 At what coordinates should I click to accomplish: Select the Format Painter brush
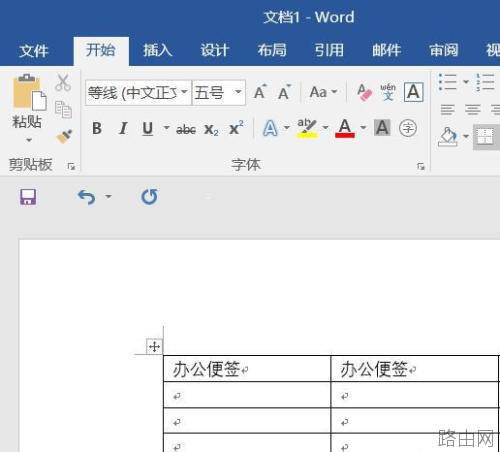click(64, 136)
